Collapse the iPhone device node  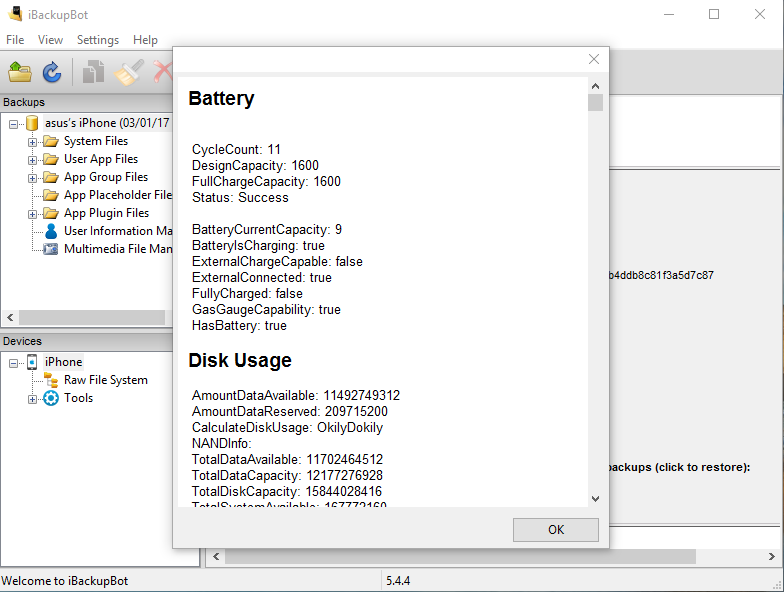(x=14, y=363)
